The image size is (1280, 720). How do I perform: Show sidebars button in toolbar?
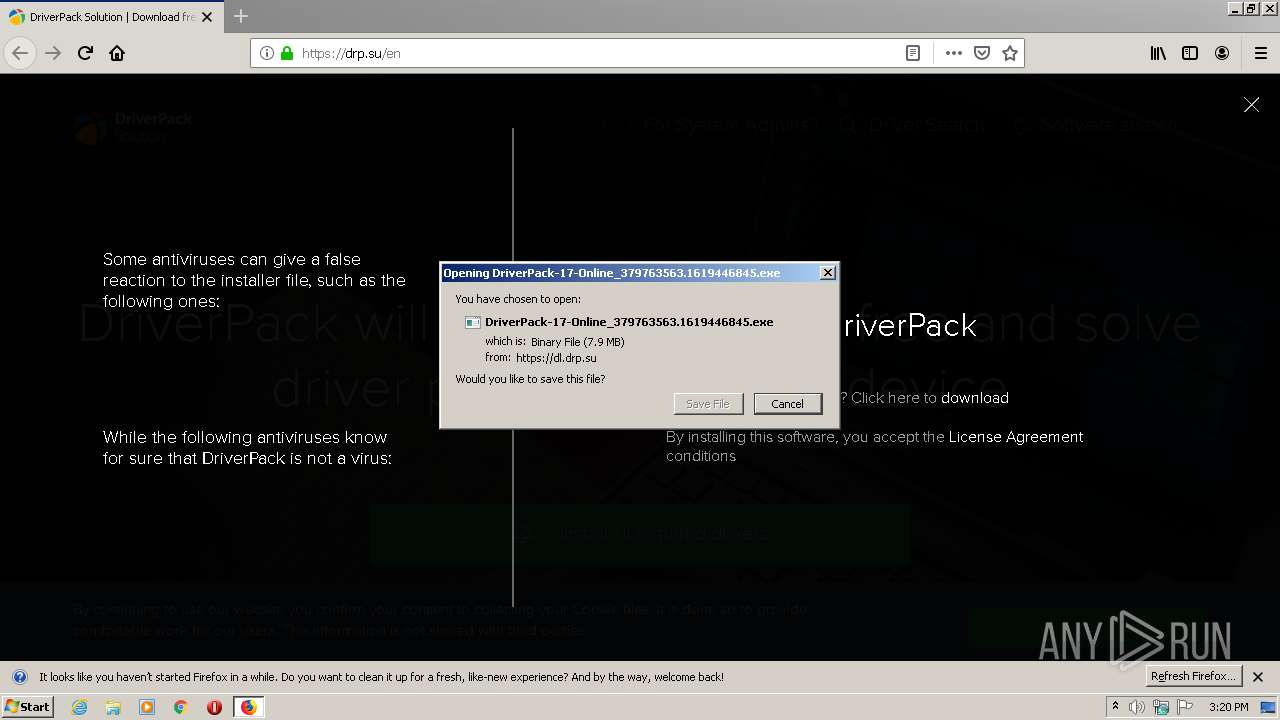1190,53
